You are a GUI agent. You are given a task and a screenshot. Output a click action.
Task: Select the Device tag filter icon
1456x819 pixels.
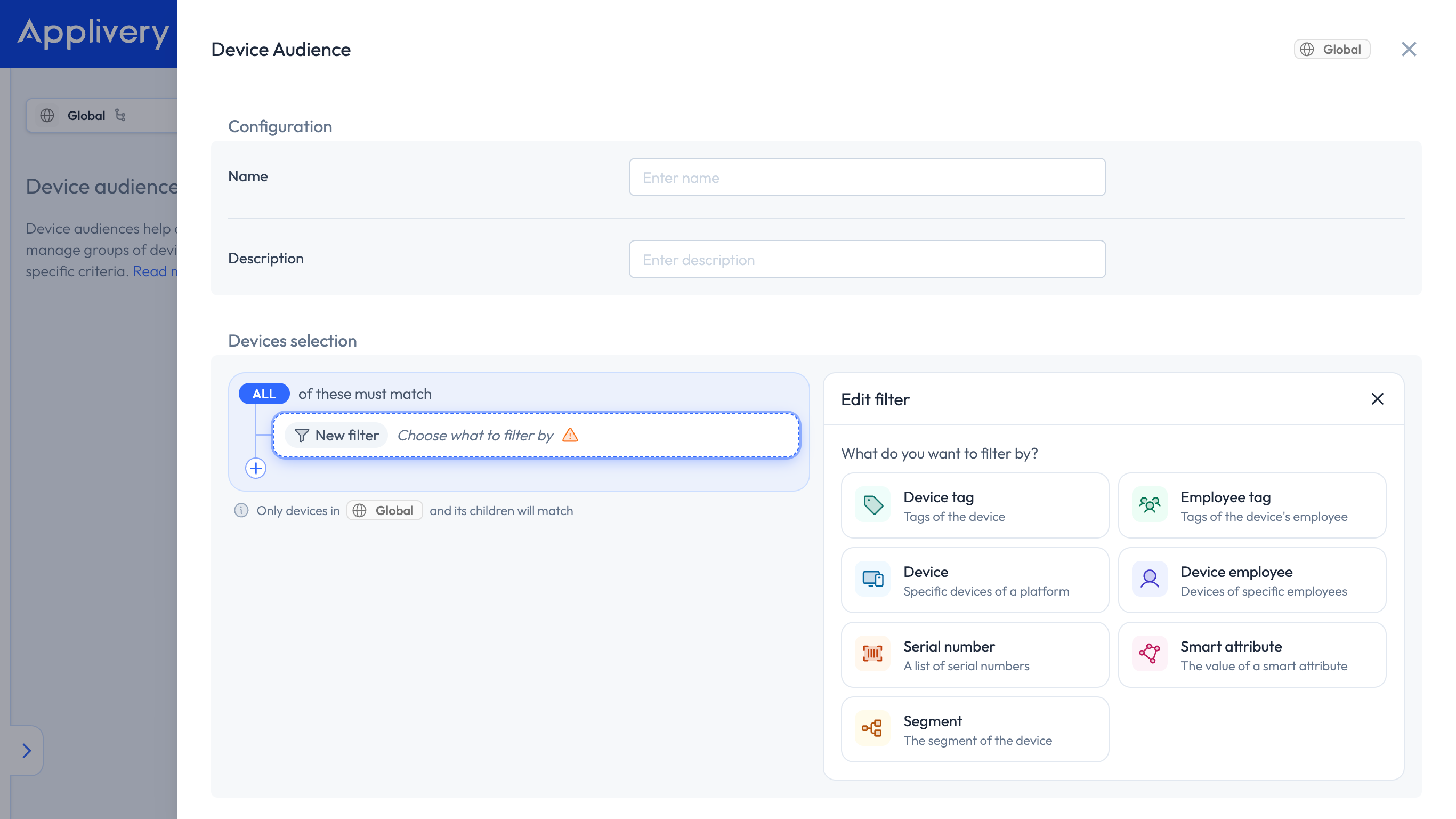click(x=873, y=504)
